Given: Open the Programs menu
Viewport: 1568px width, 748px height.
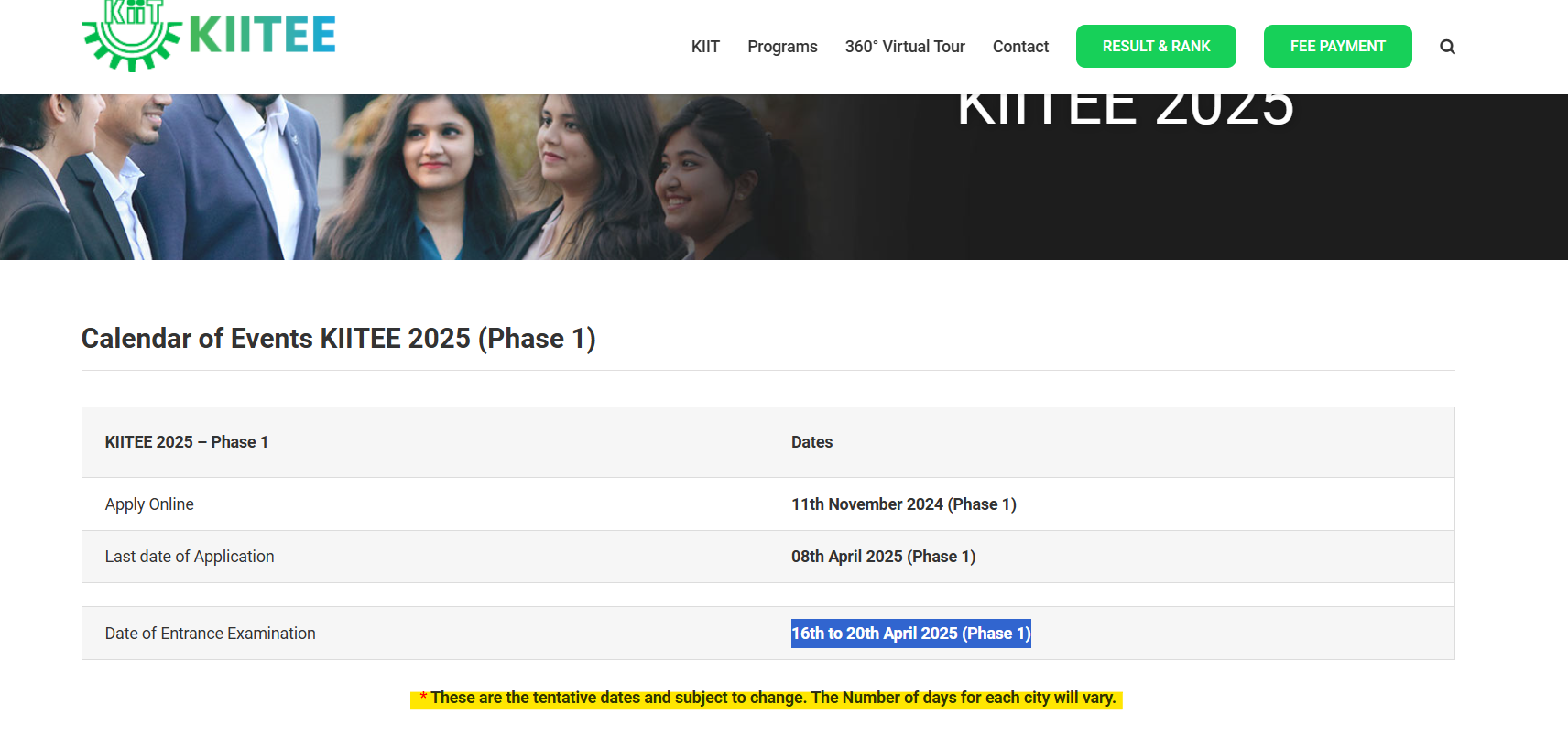Looking at the screenshot, I should click(782, 47).
